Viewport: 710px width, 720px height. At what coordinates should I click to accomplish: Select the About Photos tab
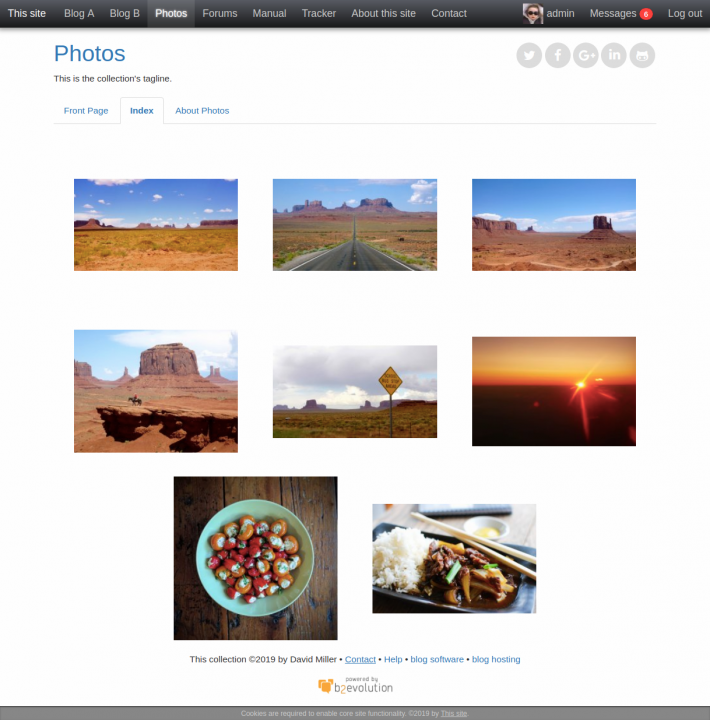202,111
